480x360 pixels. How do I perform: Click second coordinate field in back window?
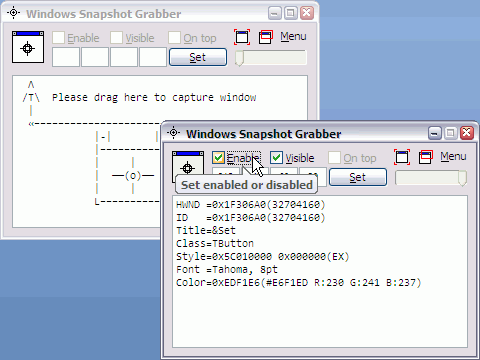point(95,57)
